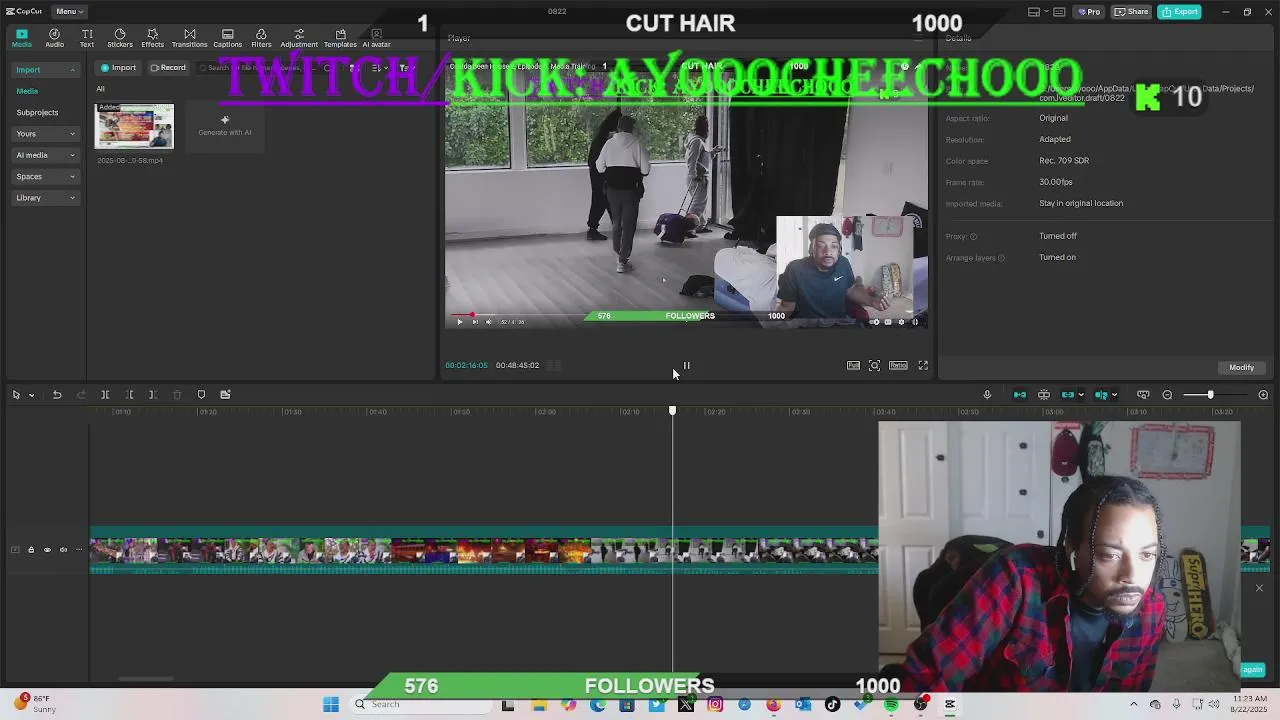Open the Audio tab
The image size is (1280, 720).
coord(54,38)
